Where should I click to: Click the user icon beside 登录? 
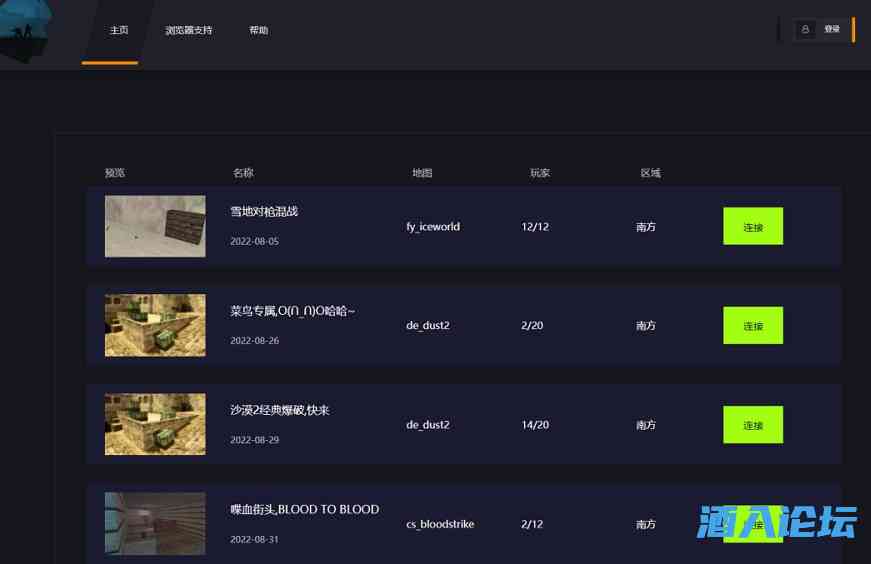coord(806,30)
